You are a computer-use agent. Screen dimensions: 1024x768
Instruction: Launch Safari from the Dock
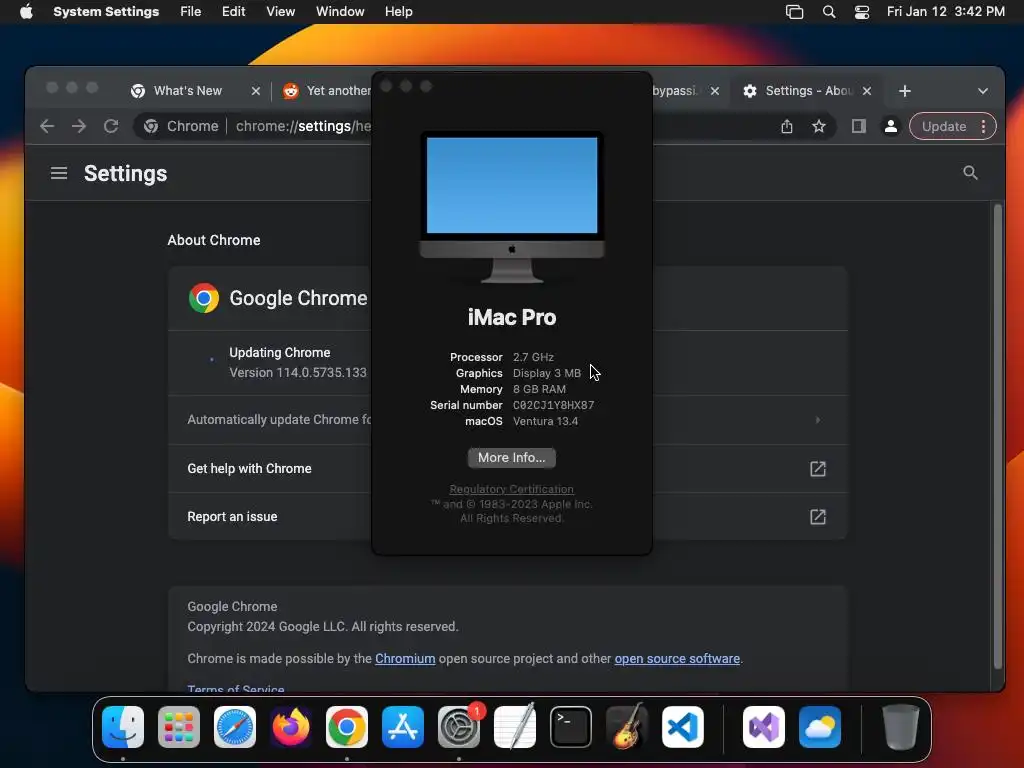point(235,727)
